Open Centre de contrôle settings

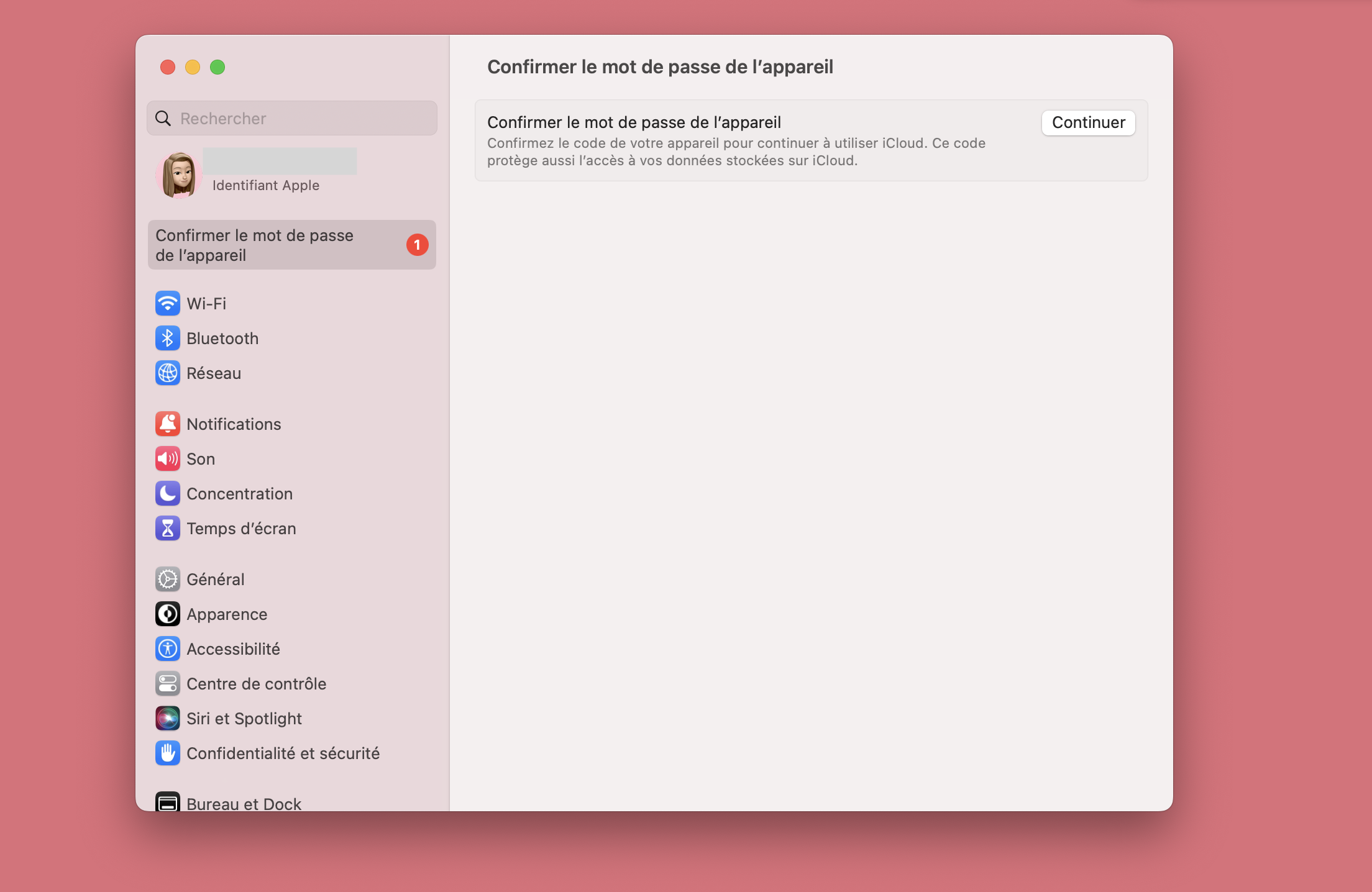(256, 684)
